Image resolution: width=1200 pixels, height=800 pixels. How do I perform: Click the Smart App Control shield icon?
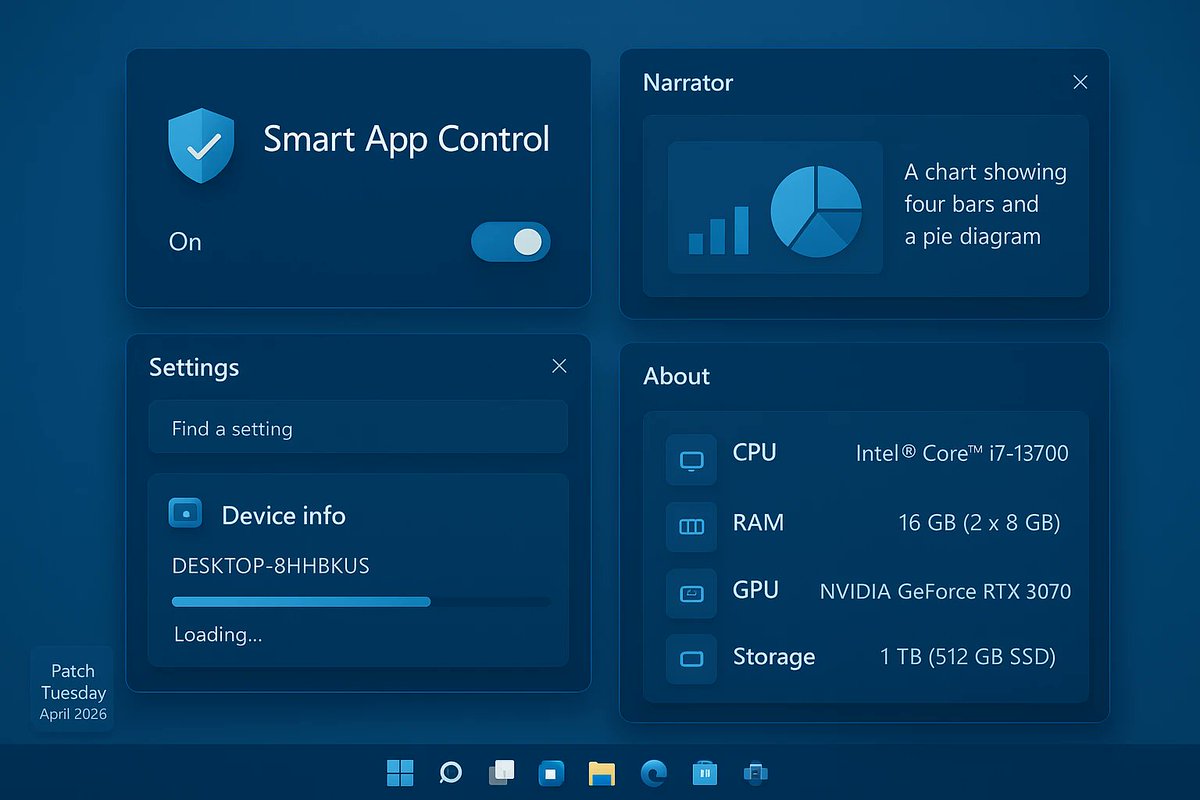point(201,146)
